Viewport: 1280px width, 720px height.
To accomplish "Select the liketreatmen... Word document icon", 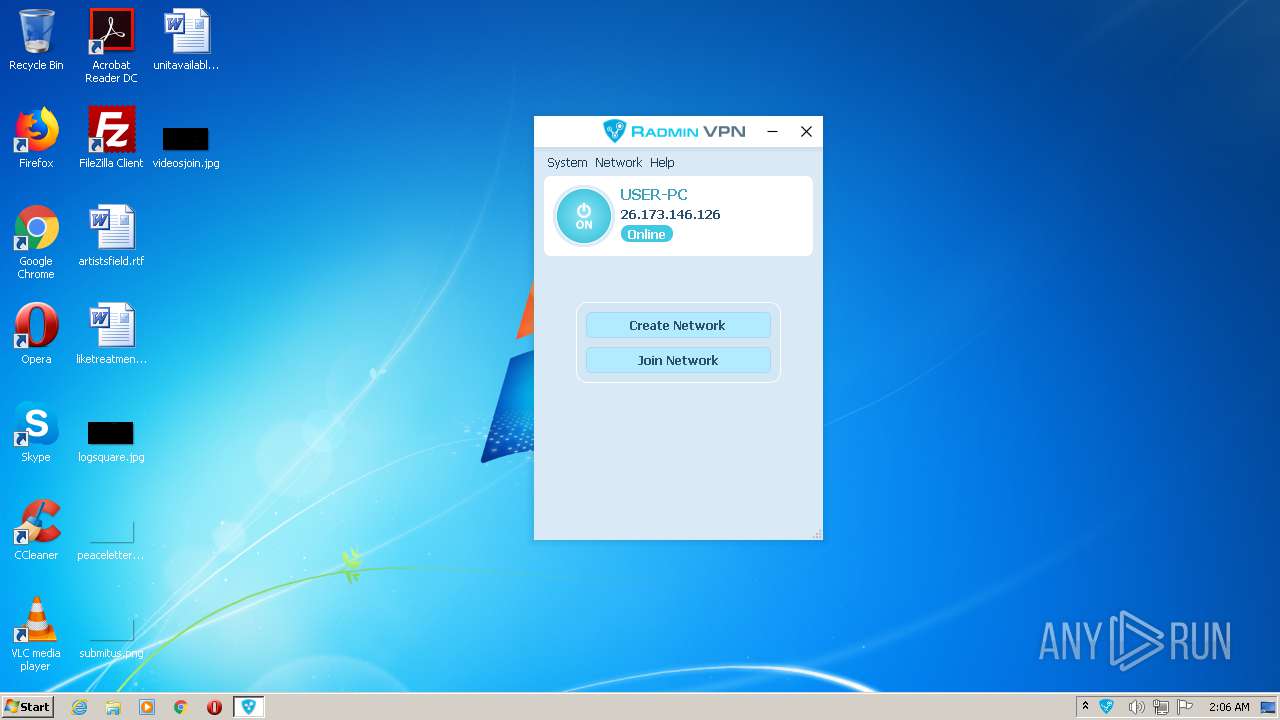I will click(x=111, y=334).
